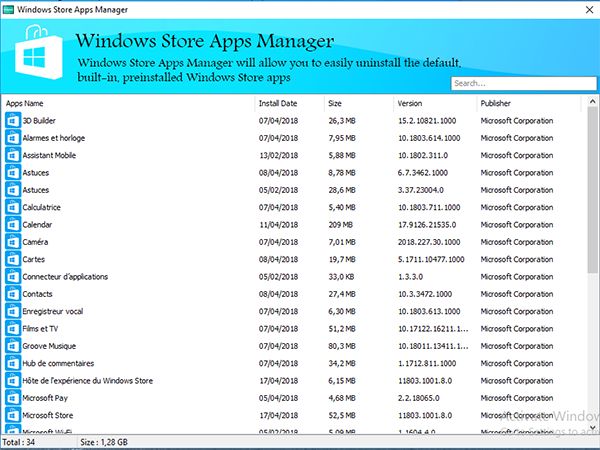
Task: Select the Assistant Mobile entry
Action: tap(49, 155)
